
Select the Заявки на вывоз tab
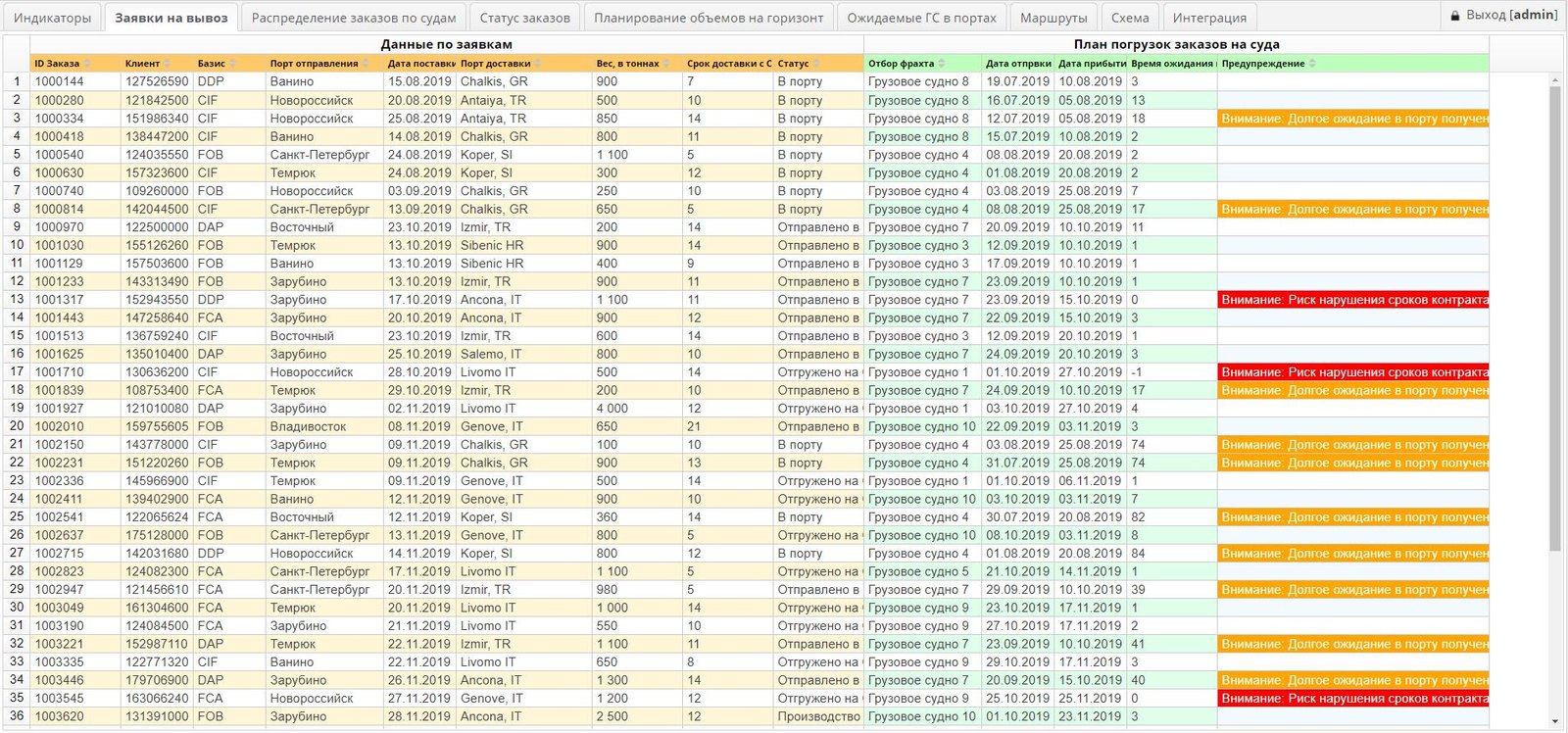(171, 18)
